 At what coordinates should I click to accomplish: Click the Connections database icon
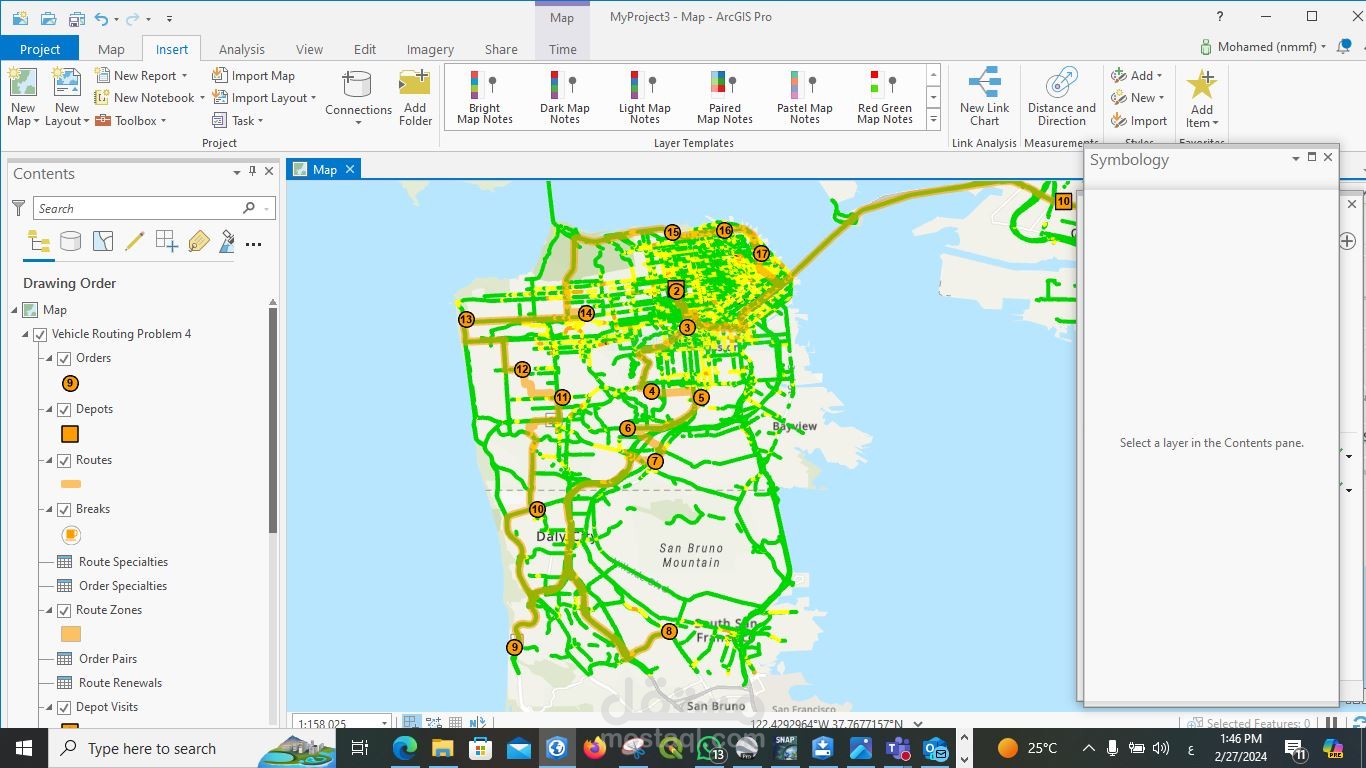(357, 84)
